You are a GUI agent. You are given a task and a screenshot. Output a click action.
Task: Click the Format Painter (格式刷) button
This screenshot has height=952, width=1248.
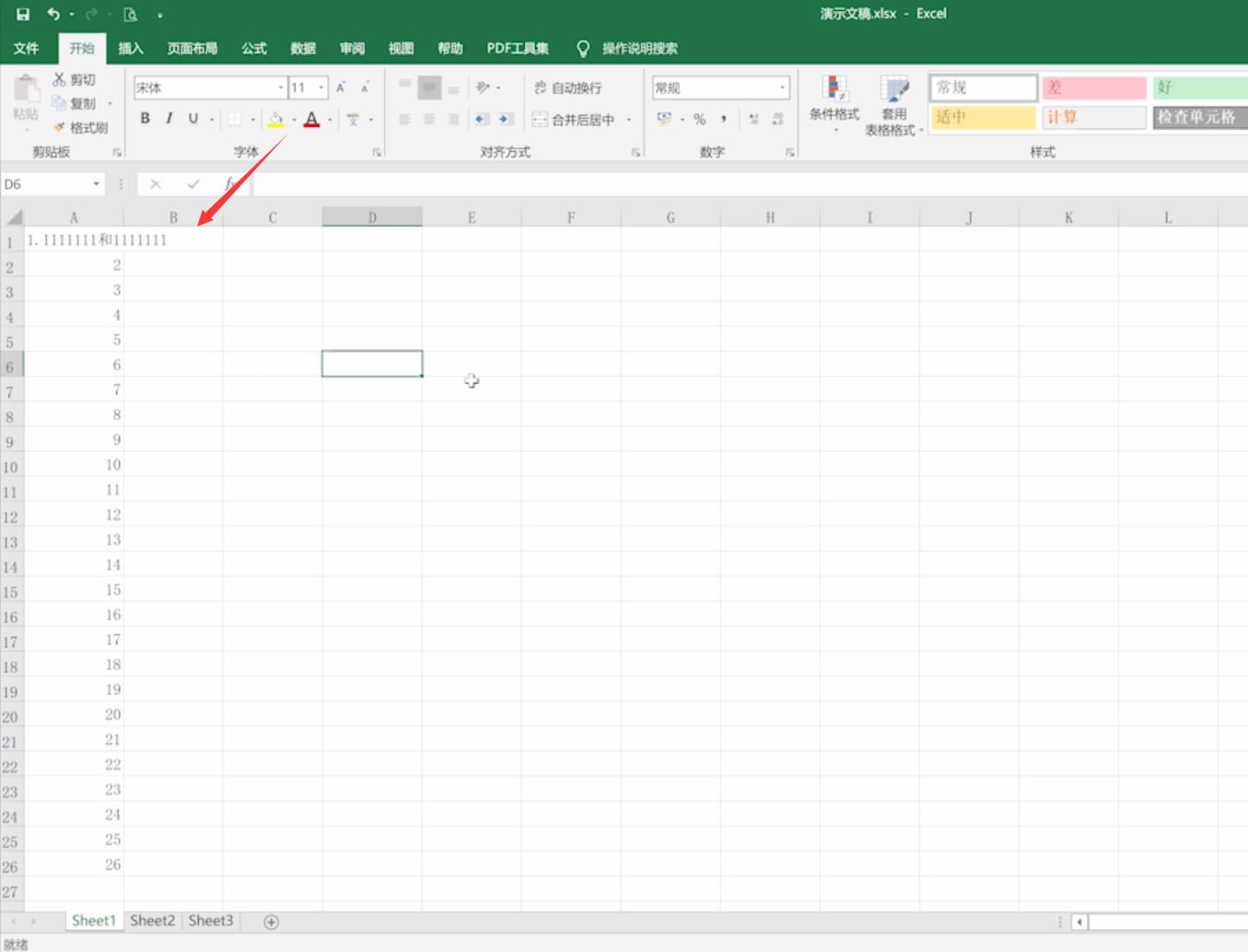coord(80,128)
